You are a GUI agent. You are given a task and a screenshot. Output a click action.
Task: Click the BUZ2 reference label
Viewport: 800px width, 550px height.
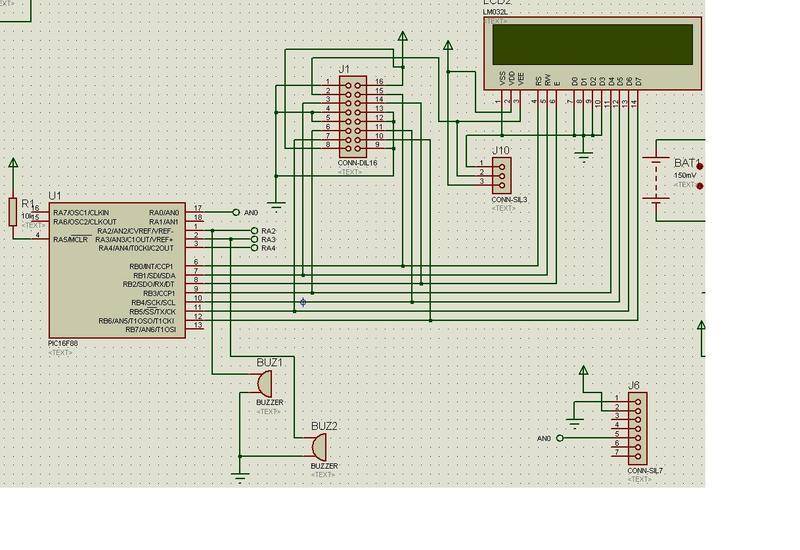[x=324, y=426]
